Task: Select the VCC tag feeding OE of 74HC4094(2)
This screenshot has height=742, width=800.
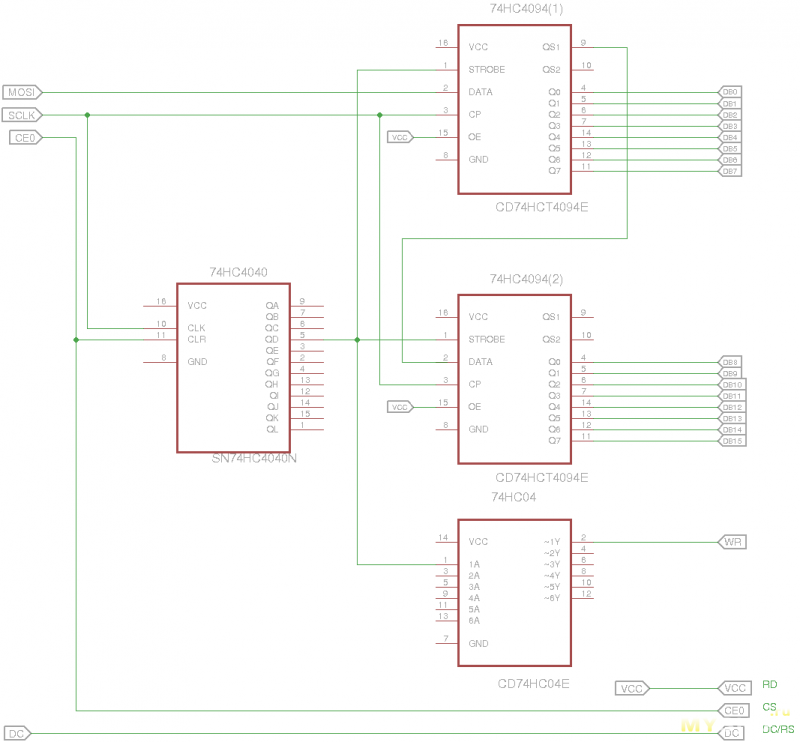Action: [400, 407]
